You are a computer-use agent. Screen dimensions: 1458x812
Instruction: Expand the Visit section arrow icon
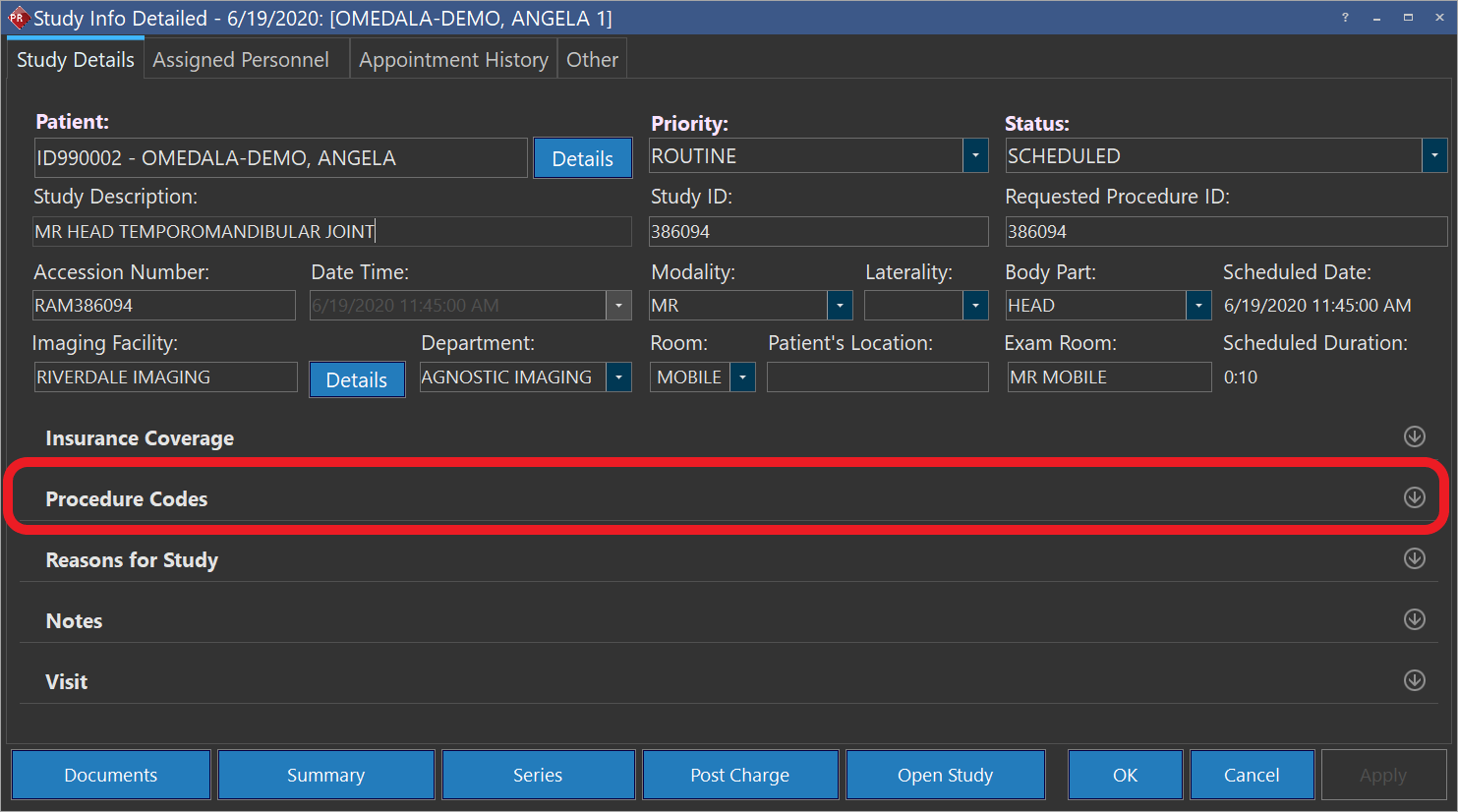tap(1414, 680)
